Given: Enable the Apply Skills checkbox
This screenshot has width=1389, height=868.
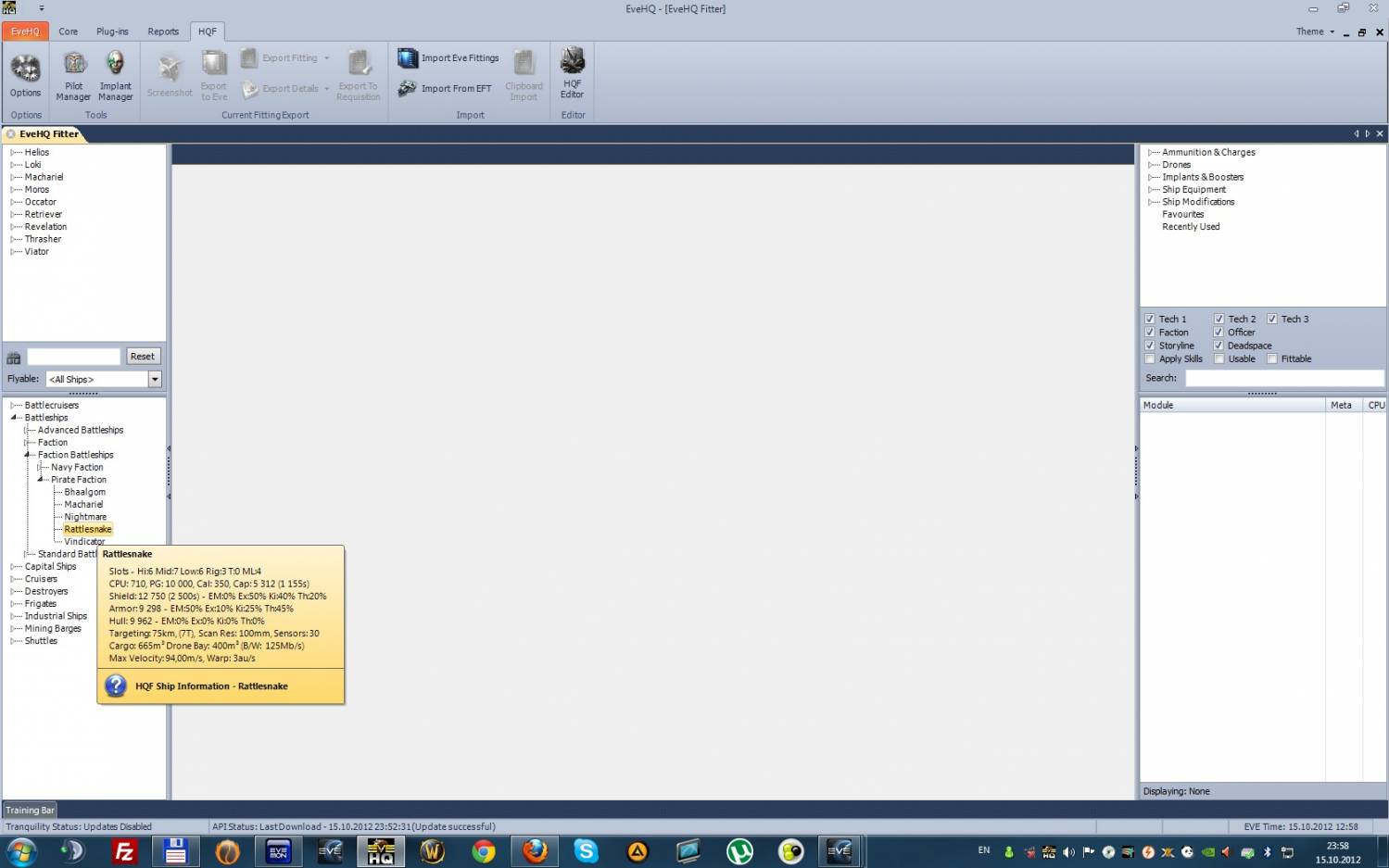Looking at the screenshot, I should (x=1150, y=359).
